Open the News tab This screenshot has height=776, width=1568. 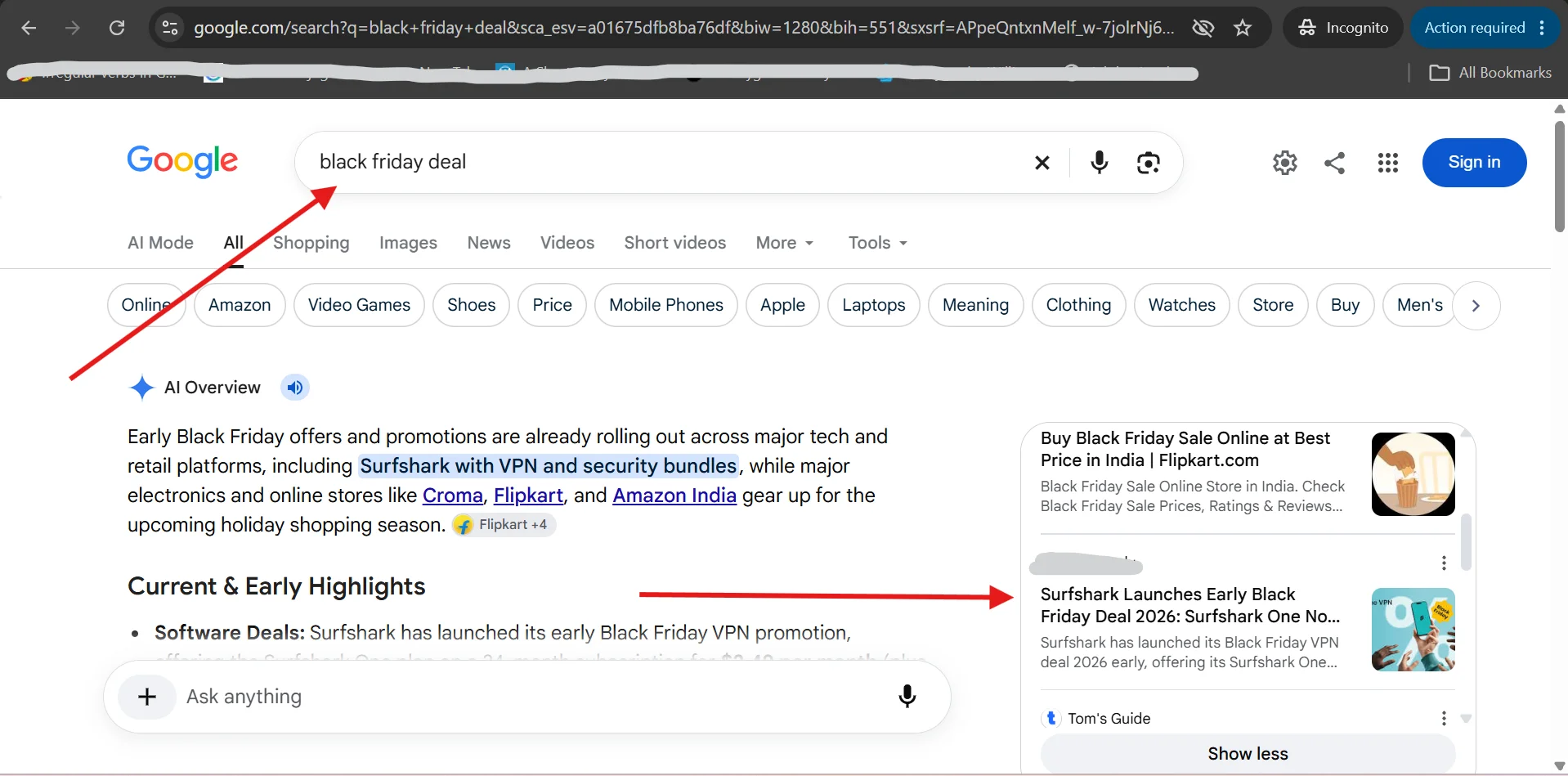point(489,243)
